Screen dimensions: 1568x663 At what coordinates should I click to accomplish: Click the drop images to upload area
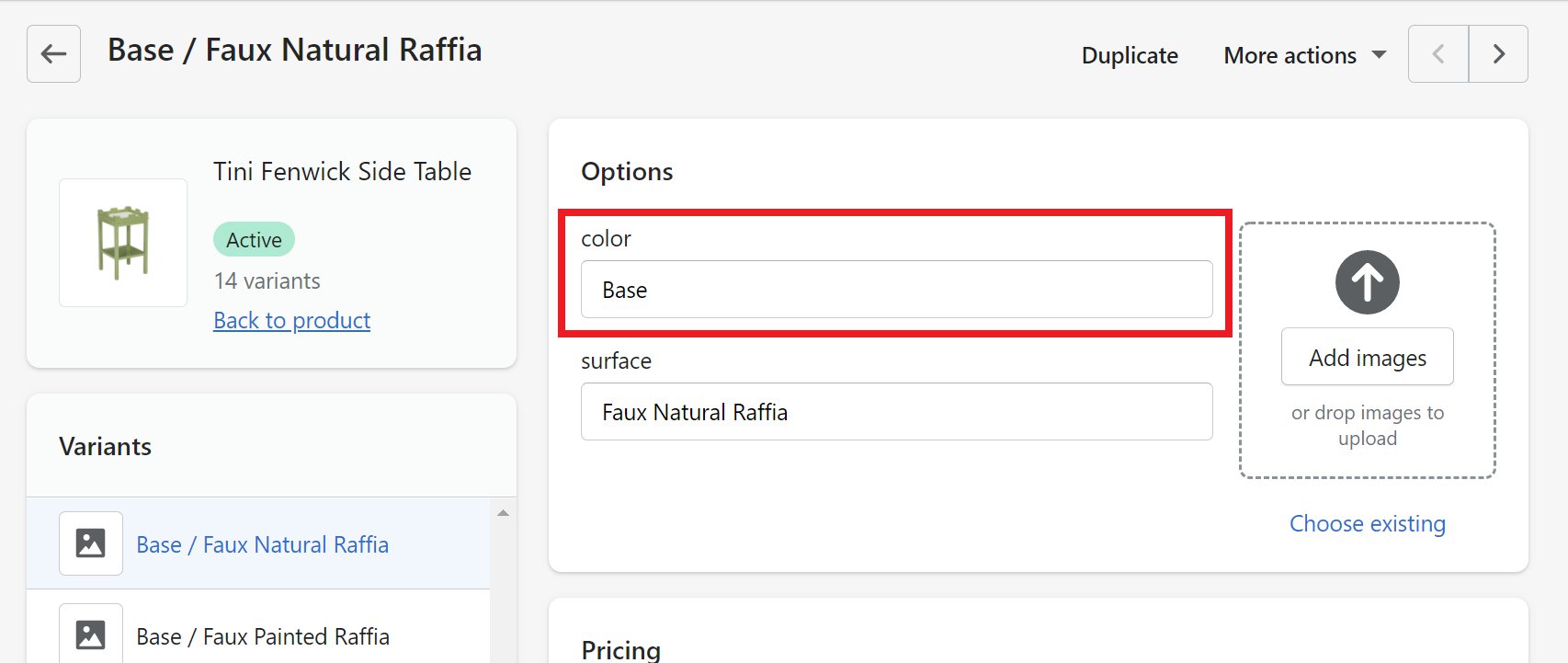[x=1367, y=426]
